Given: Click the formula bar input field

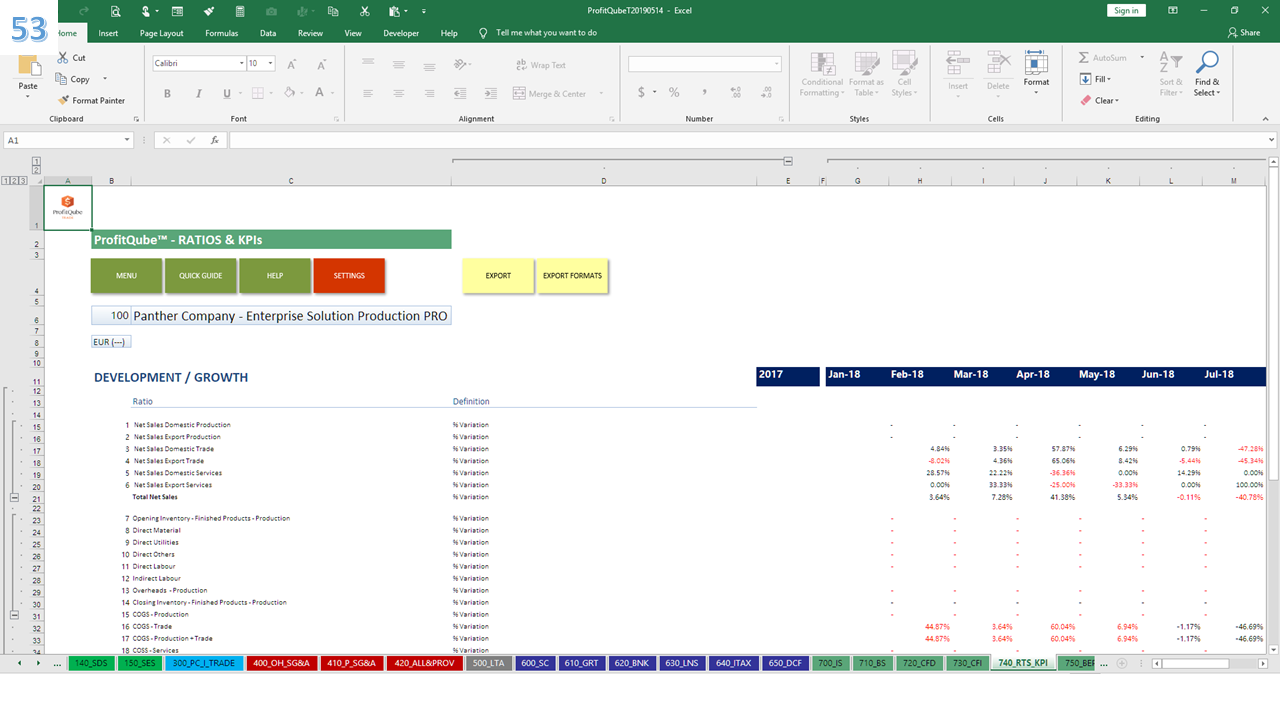Looking at the screenshot, I should click(752, 141).
